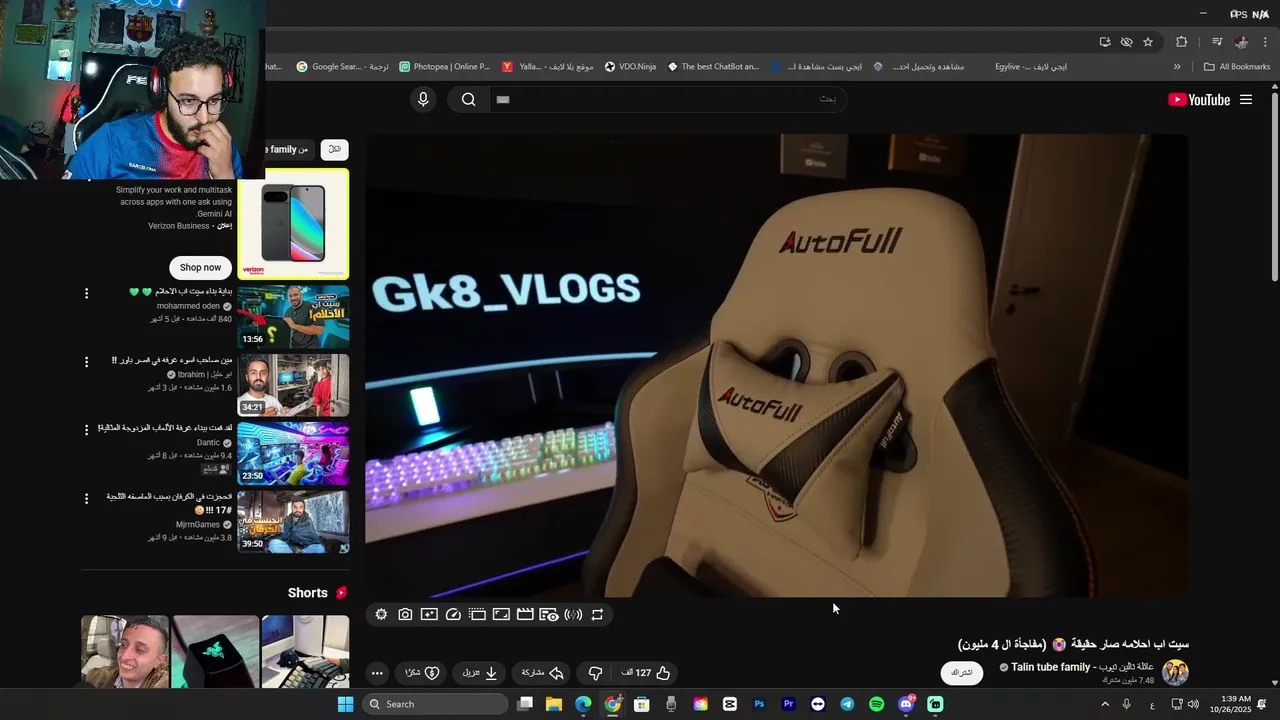This screenshot has height=720, width=1280.
Task: Click the pop-up player window icon
Action: tap(477, 615)
